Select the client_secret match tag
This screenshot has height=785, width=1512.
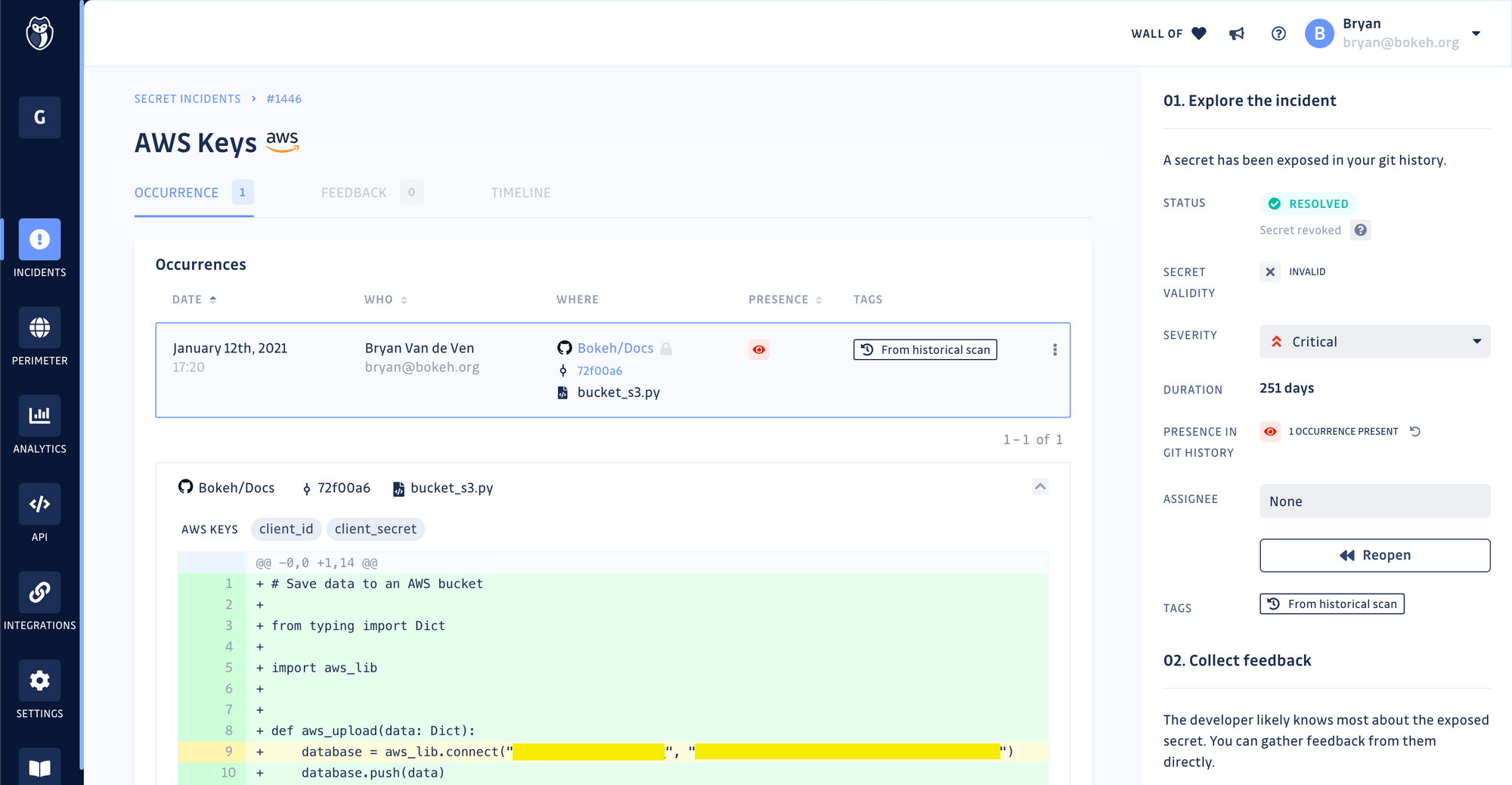click(376, 529)
